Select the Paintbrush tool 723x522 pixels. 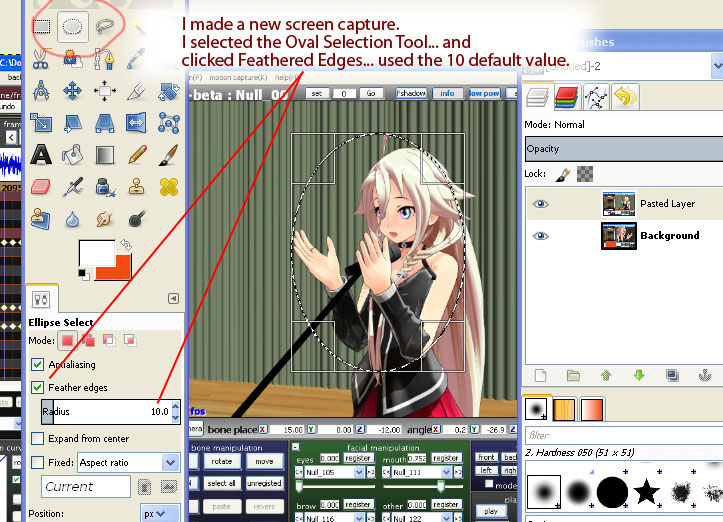[x=169, y=155]
